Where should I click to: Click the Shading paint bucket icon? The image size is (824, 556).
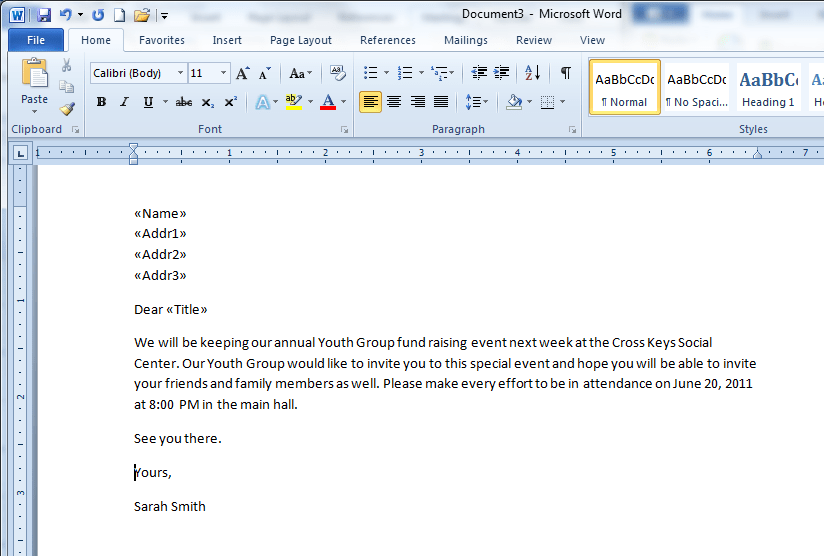click(514, 101)
